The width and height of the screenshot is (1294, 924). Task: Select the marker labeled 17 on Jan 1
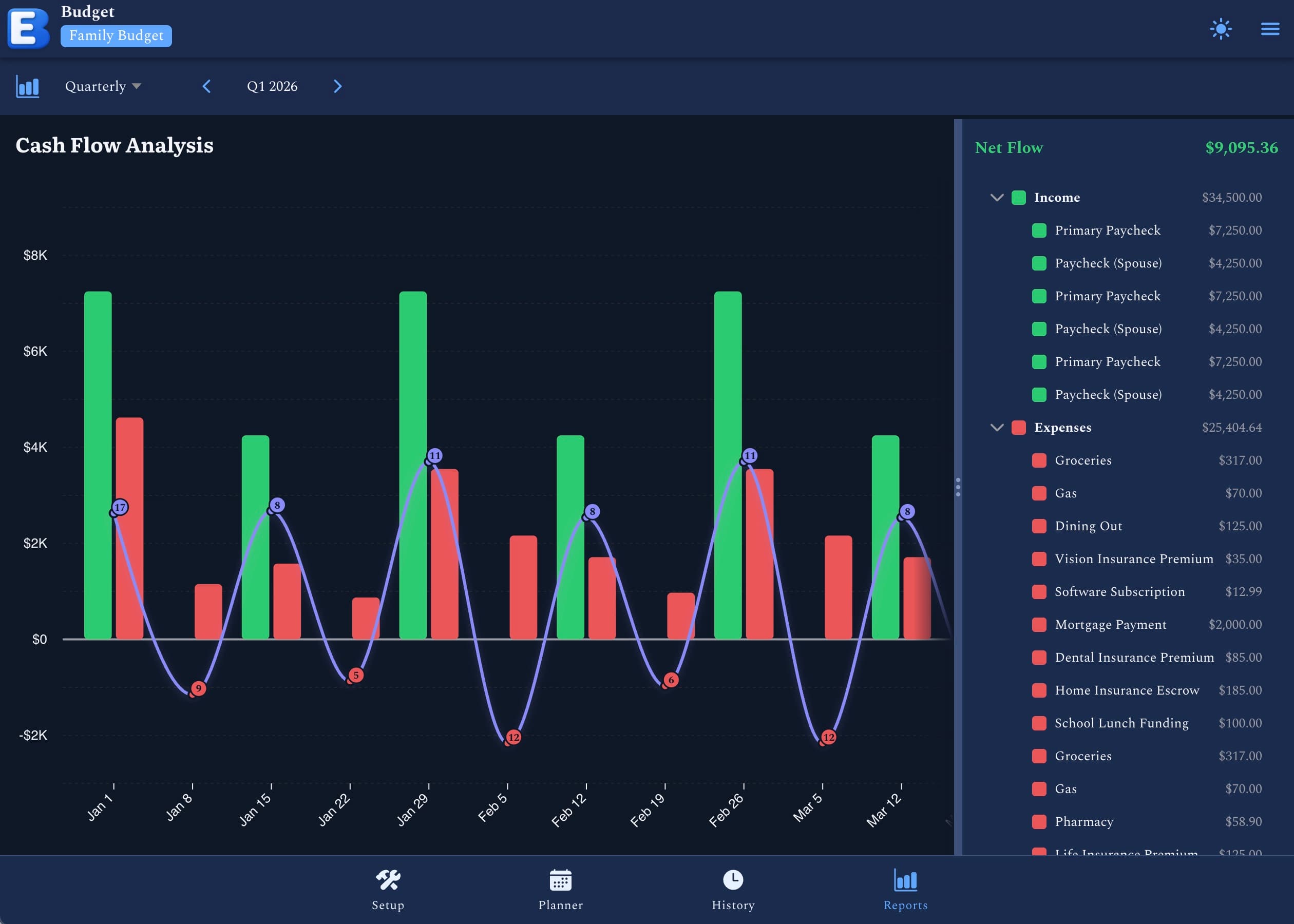coord(120,507)
